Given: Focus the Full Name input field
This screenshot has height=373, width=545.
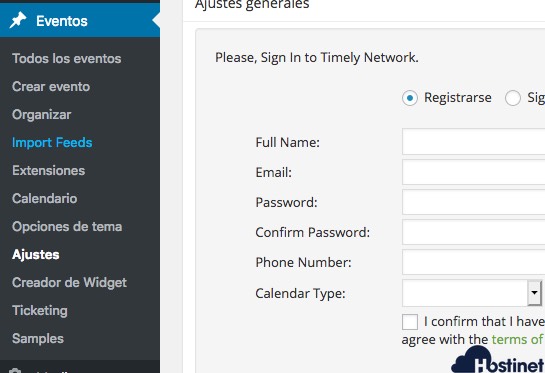Looking at the screenshot, I should (473, 141).
